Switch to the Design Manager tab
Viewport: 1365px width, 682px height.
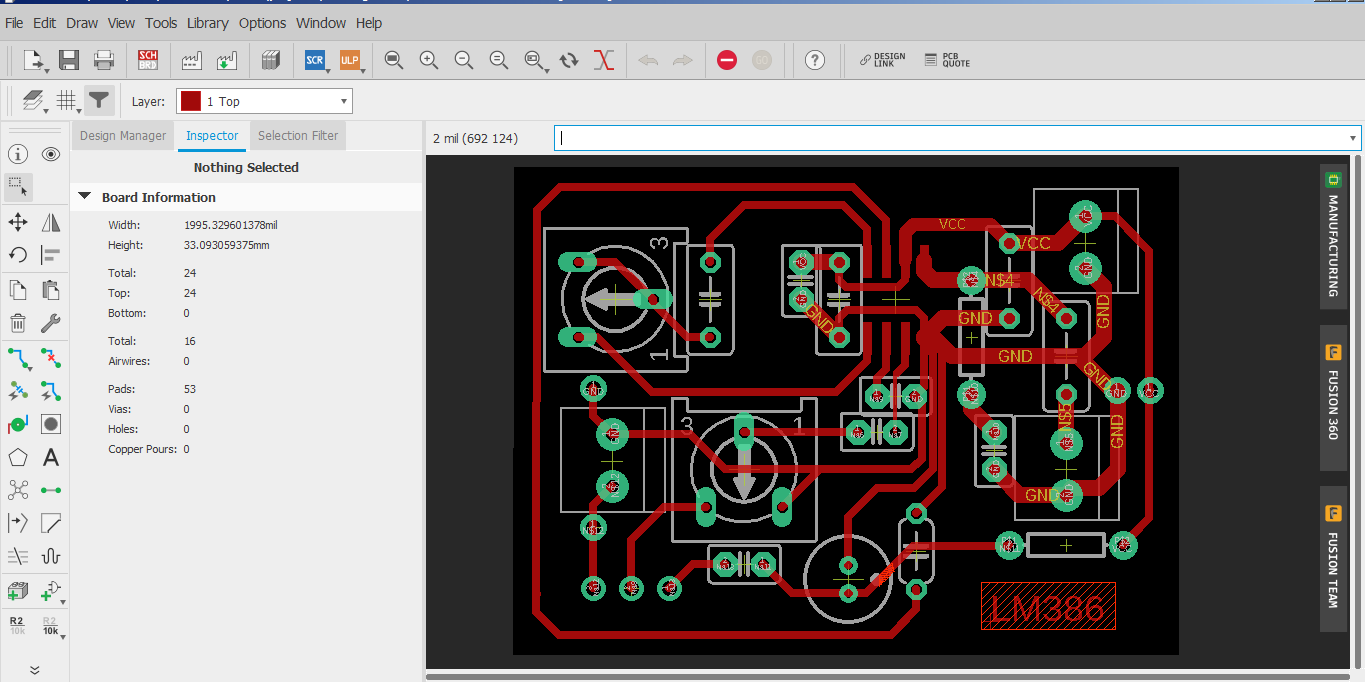[x=122, y=135]
